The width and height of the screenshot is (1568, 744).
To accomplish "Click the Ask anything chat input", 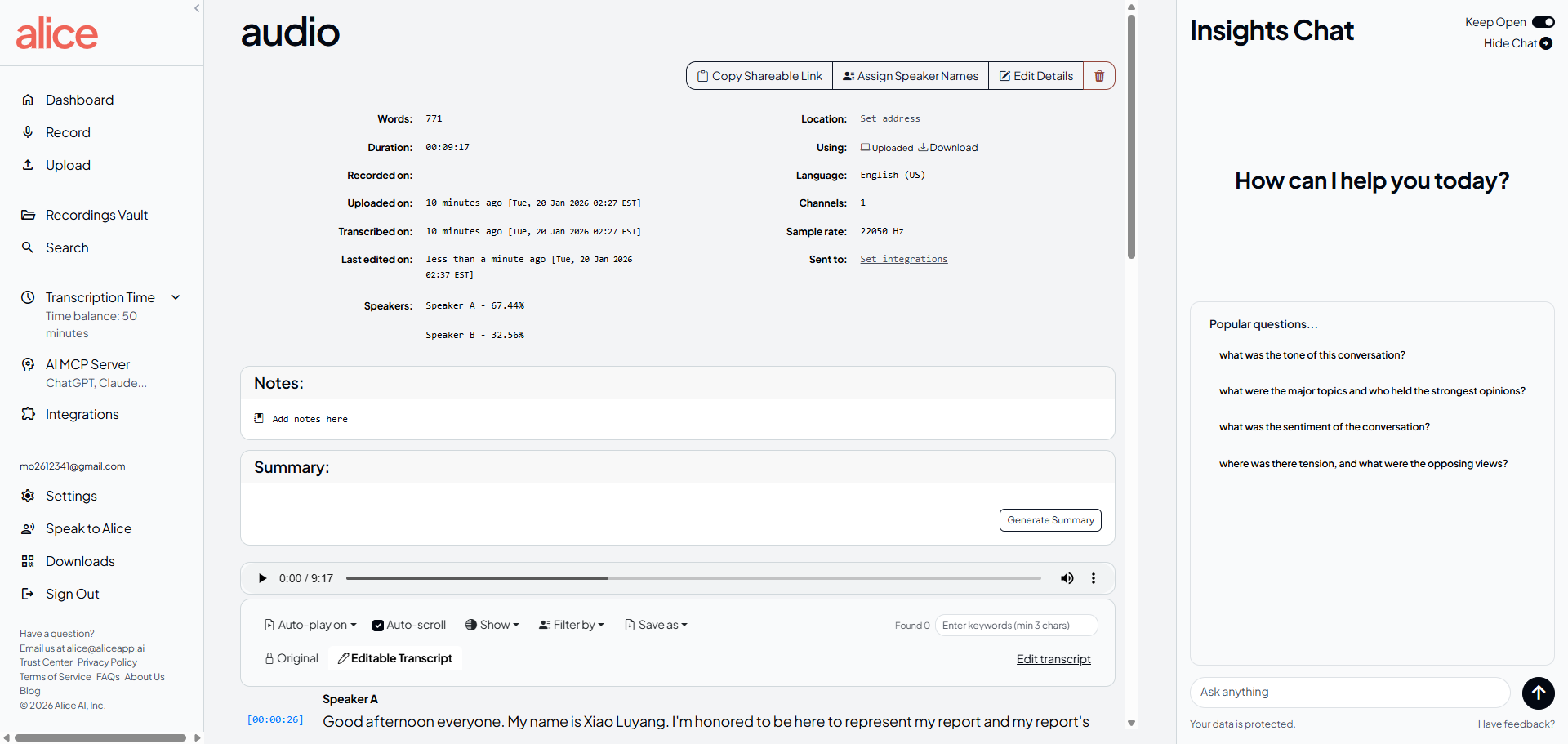I will tap(1349, 692).
